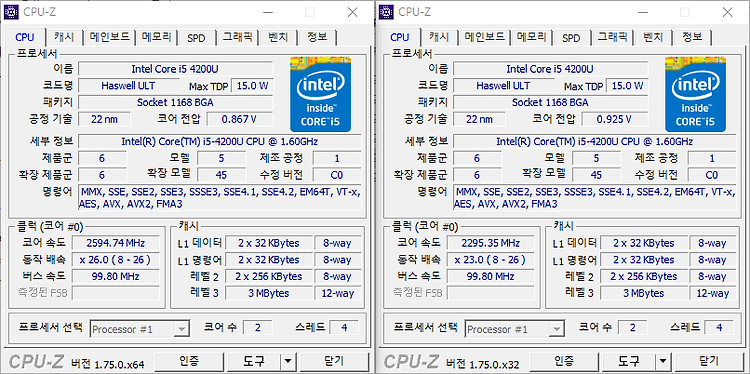Expand the 도구 dropdown arrow in x64 window
Screen dimensions: 750x374
tap(287, 361)
